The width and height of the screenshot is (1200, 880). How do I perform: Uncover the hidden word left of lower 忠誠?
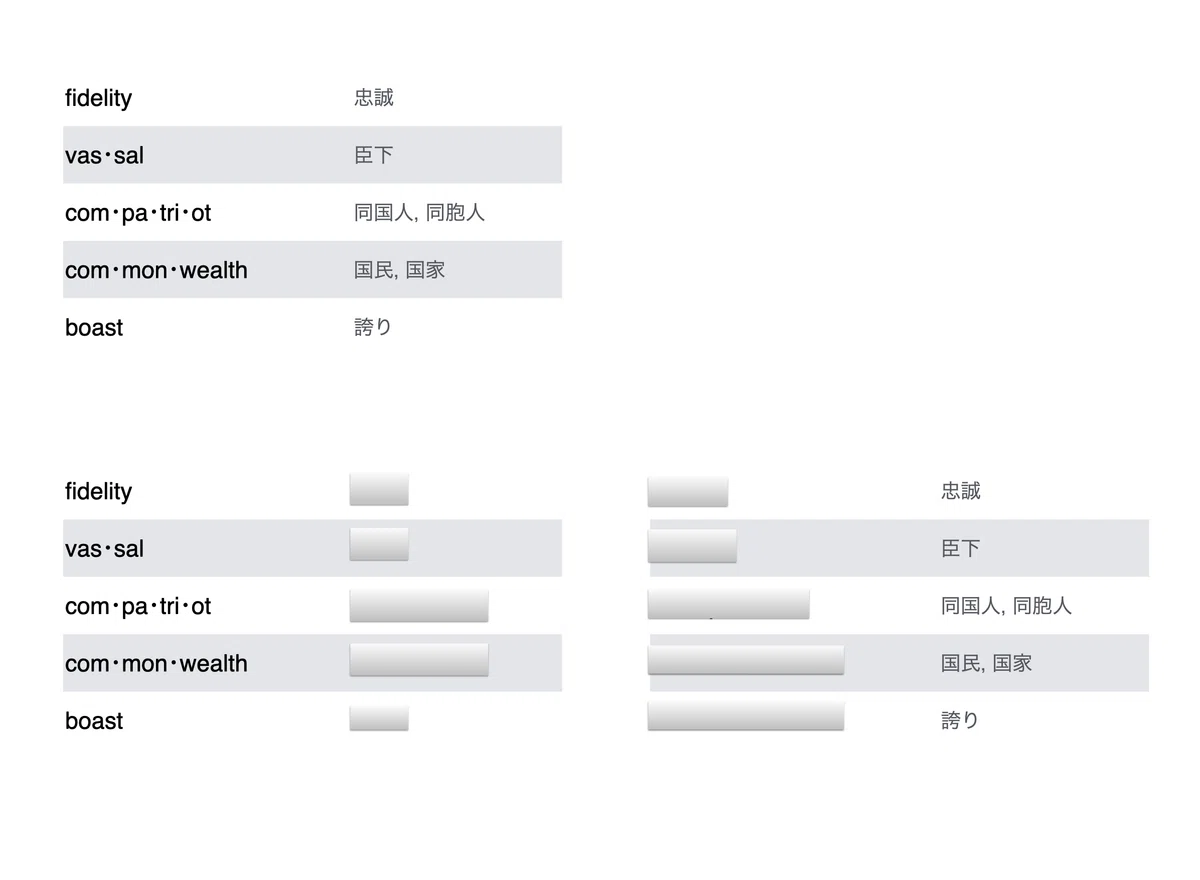pos(688,492)
